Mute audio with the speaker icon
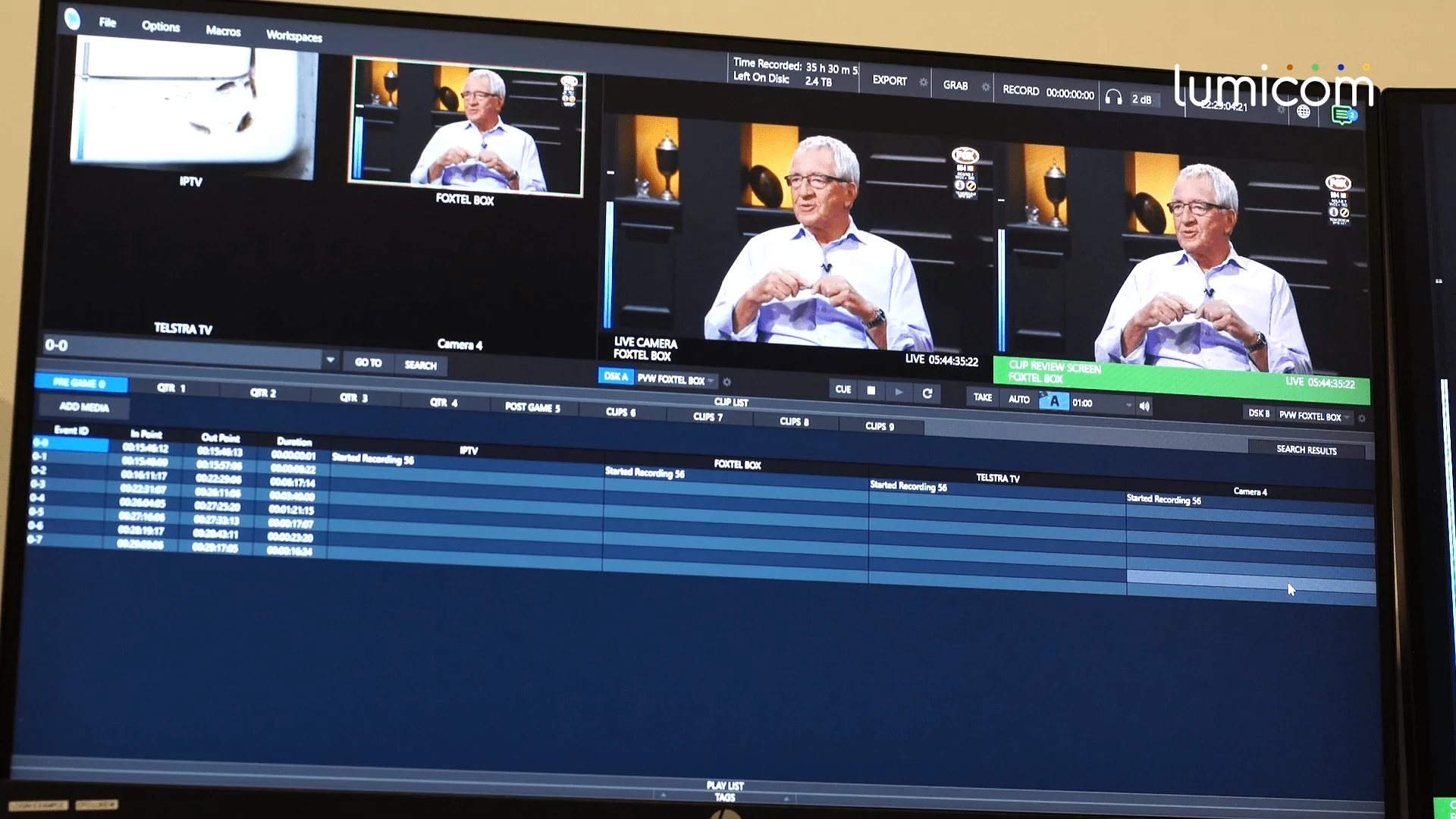The width and height of the screenshot is (1456, 819). pyautogui.click(x=1144, y=406)
